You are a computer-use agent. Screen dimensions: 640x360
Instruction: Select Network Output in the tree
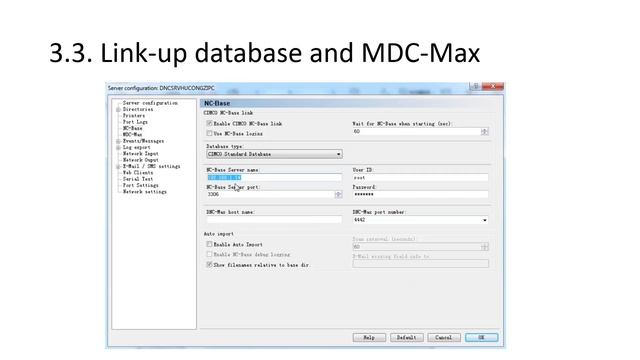(140, 160)
